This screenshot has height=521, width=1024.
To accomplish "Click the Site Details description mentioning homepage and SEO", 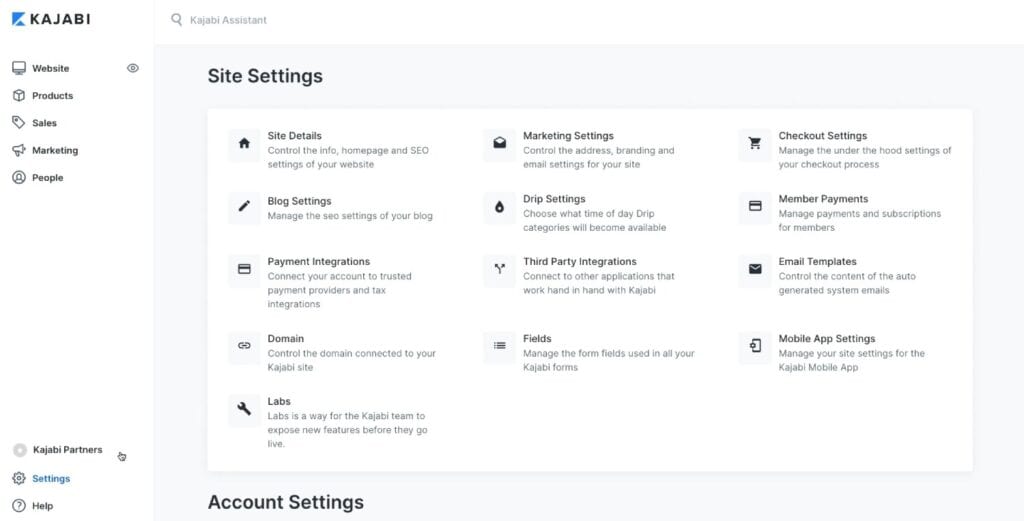I will coord(348,157).
